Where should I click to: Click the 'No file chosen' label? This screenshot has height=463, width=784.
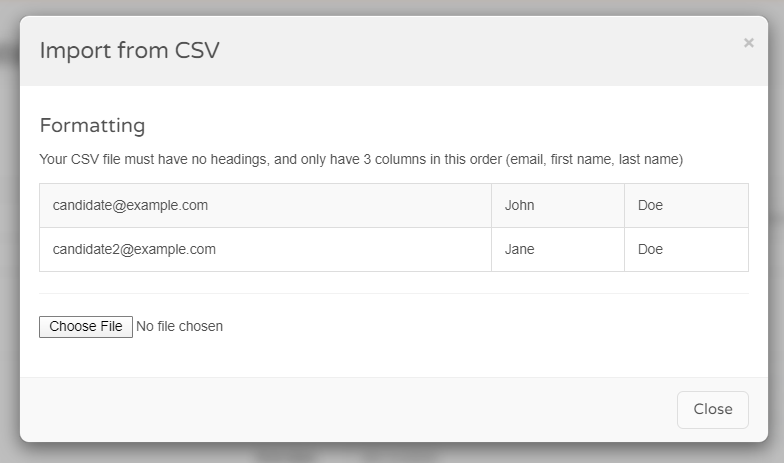(180, 326)
